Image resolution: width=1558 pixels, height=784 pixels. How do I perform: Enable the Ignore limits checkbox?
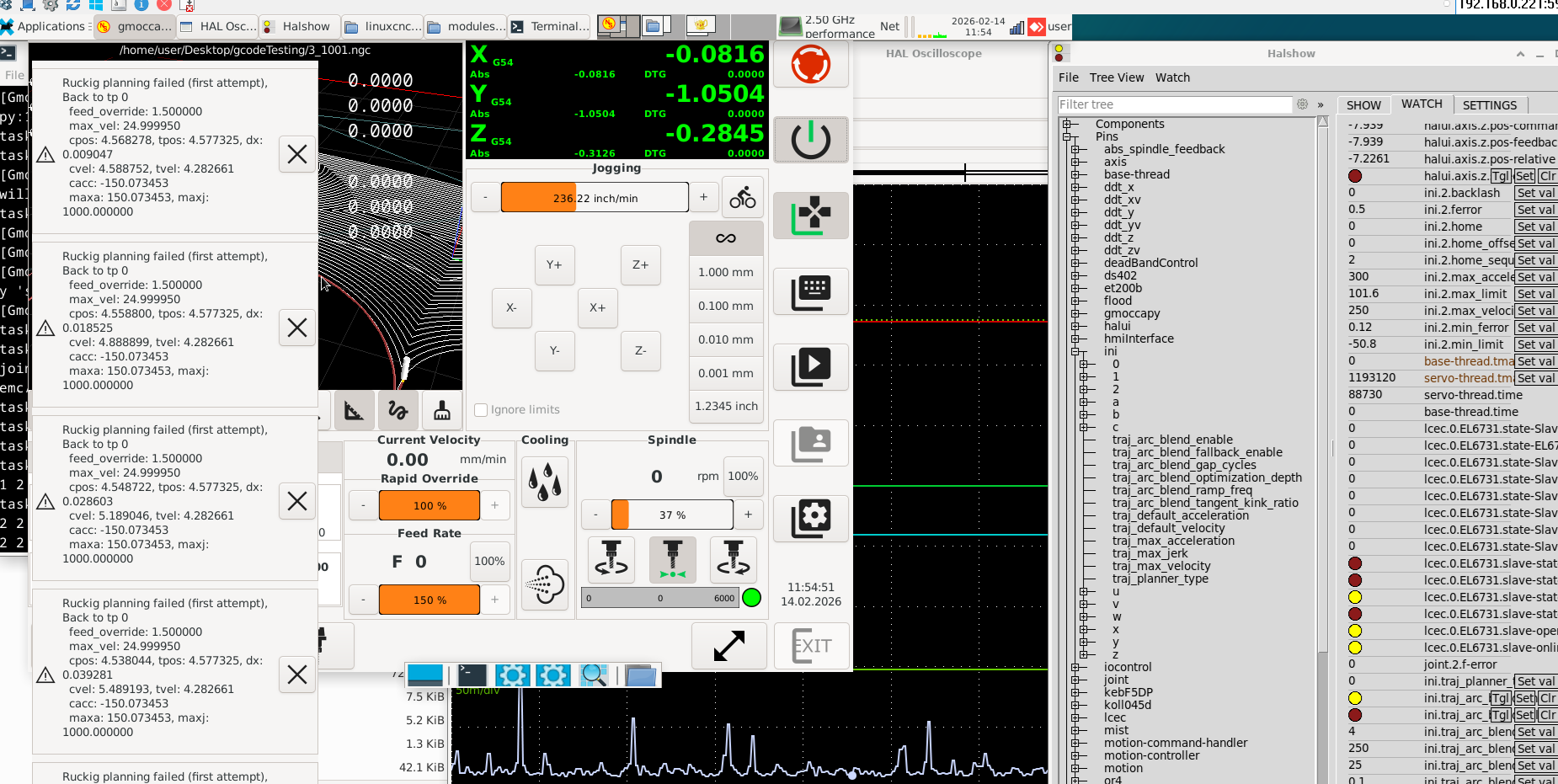pos(481,410)
